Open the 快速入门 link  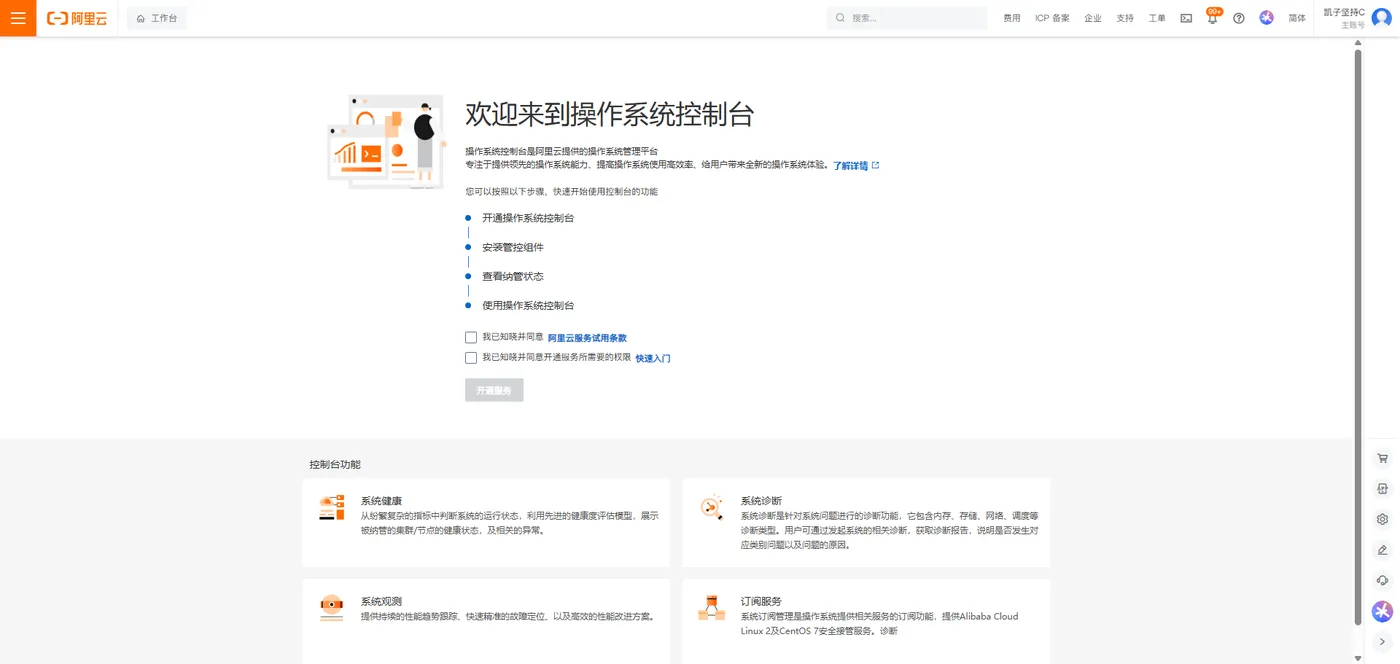[653, 358]
